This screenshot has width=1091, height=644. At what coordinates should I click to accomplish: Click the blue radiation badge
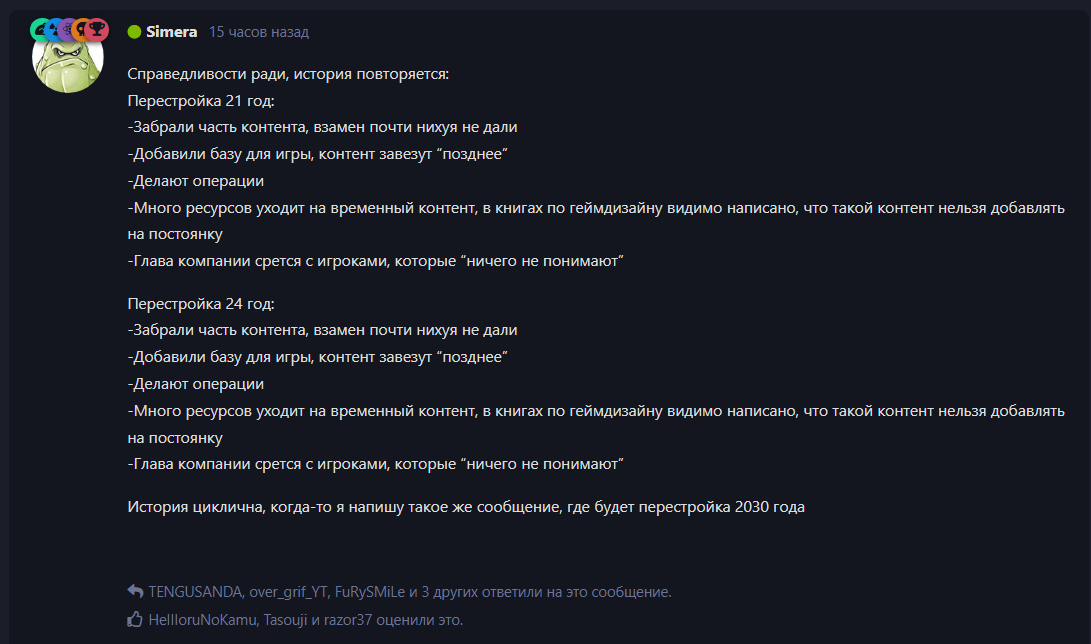click(x=54, y=29)
